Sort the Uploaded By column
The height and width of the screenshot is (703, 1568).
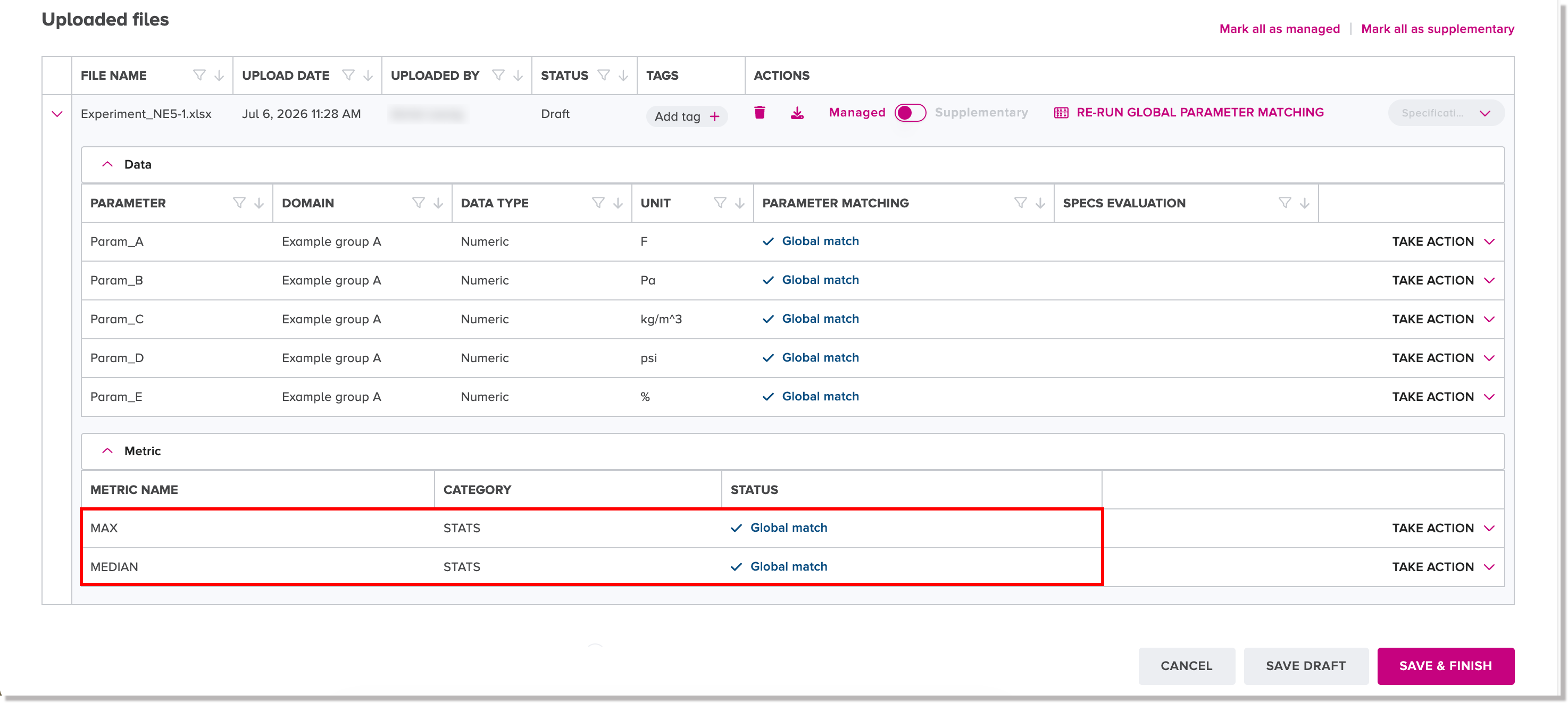518,75
